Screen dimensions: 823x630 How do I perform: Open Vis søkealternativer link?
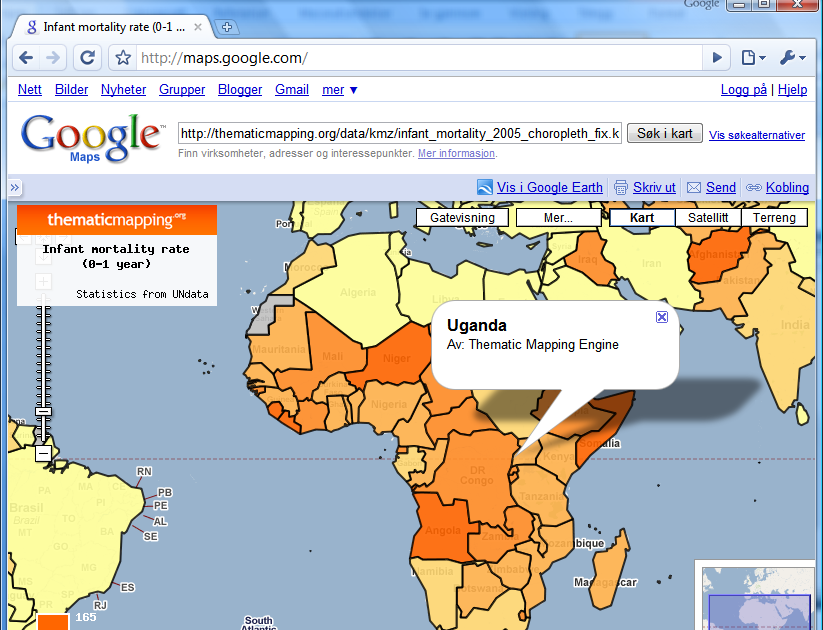tap(757, 135)
